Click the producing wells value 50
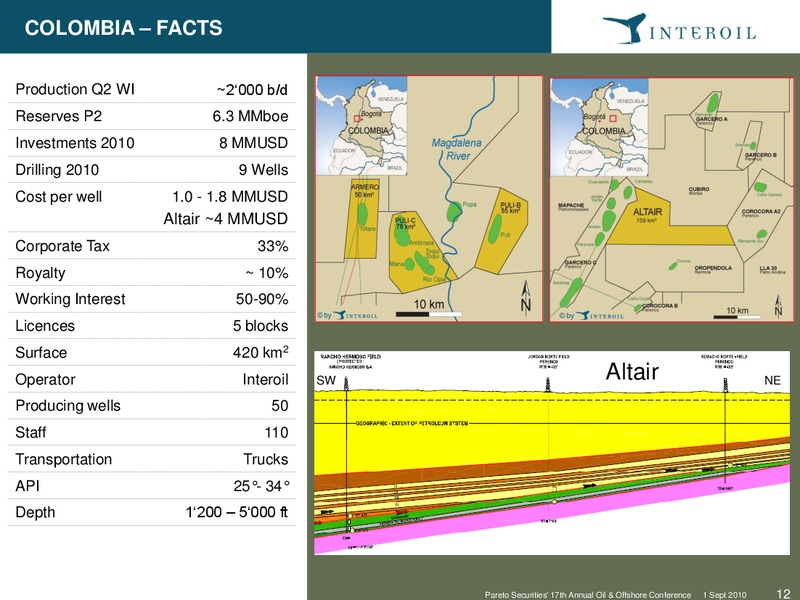Image resolution: width=800 pixels, height=600 pixels. (x=280, y=406)
